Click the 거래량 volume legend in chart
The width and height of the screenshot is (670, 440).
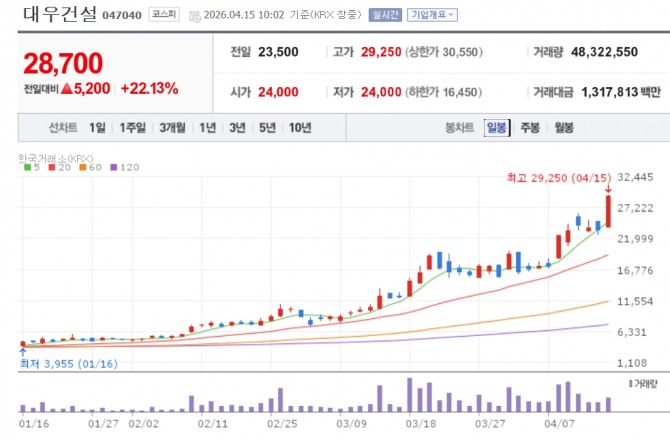(x=643, y=384)
